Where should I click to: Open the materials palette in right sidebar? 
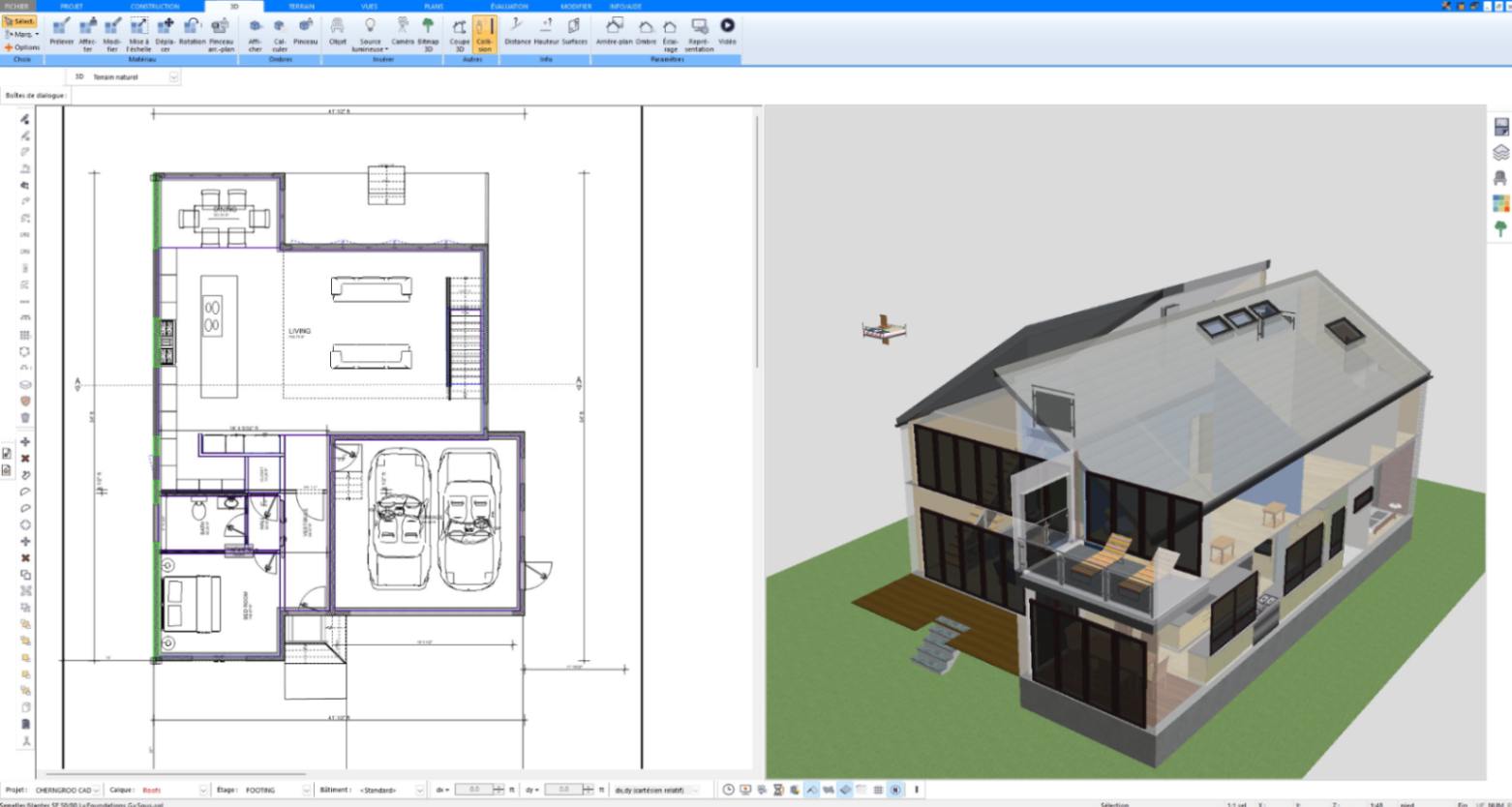pos(1500,203)
